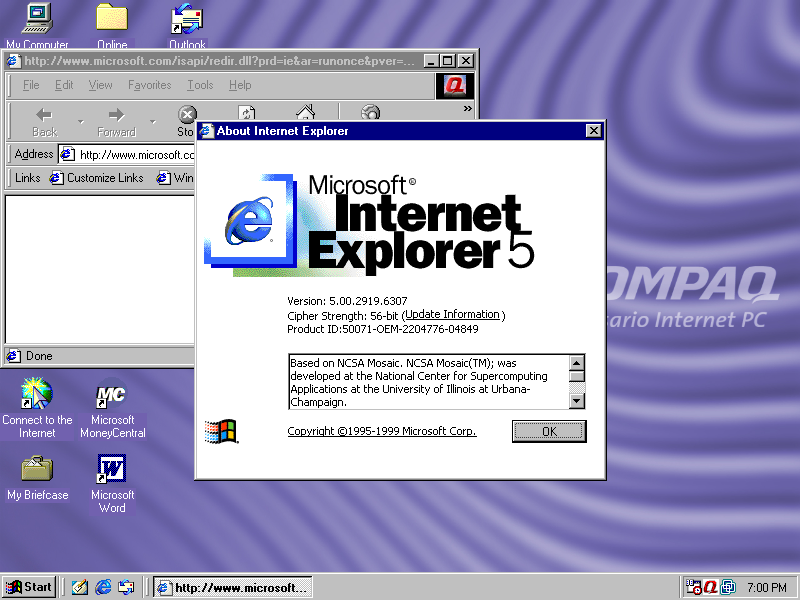Open the Tools menu in the browser
This screenshot has width=800, height=600.
tap(200, 85)
